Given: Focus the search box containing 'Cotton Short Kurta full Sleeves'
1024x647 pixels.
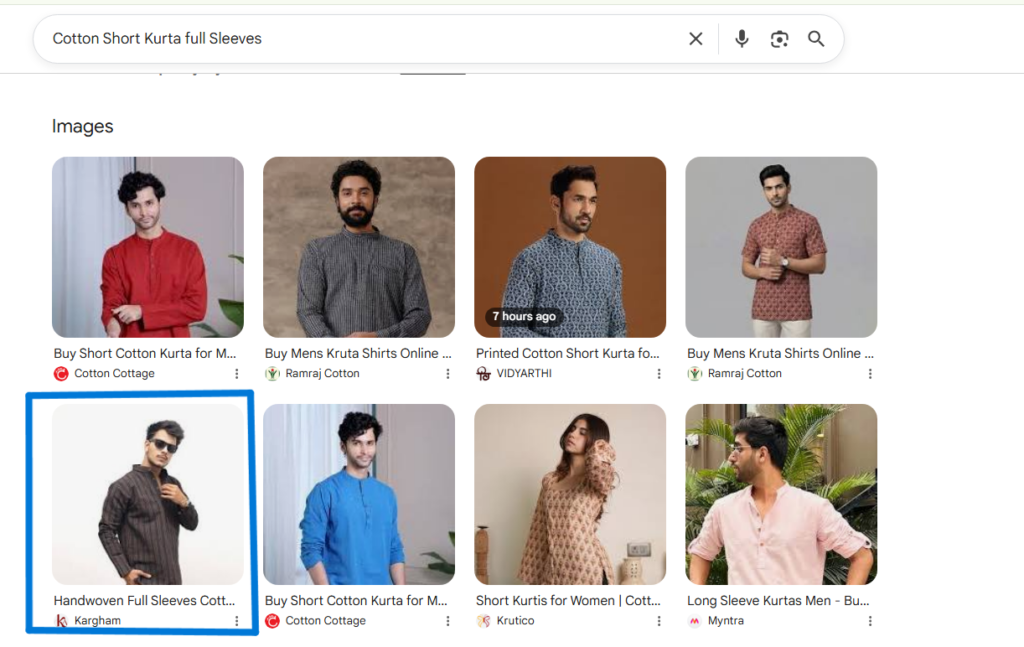Looking at the screenshot, I should pyautogui.click(x=438, y=39).
